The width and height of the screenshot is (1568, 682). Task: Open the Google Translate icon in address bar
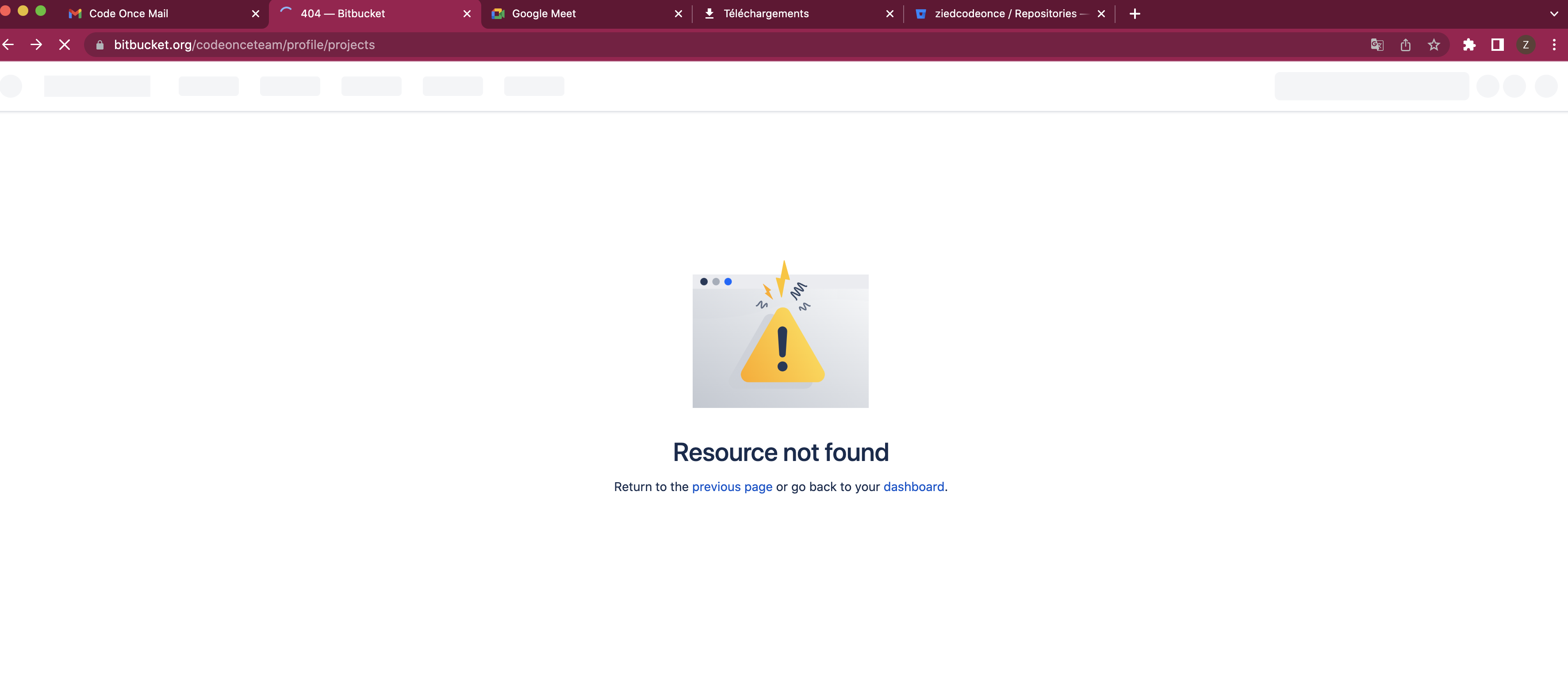pyautogui.click(x=1377, y=44)
